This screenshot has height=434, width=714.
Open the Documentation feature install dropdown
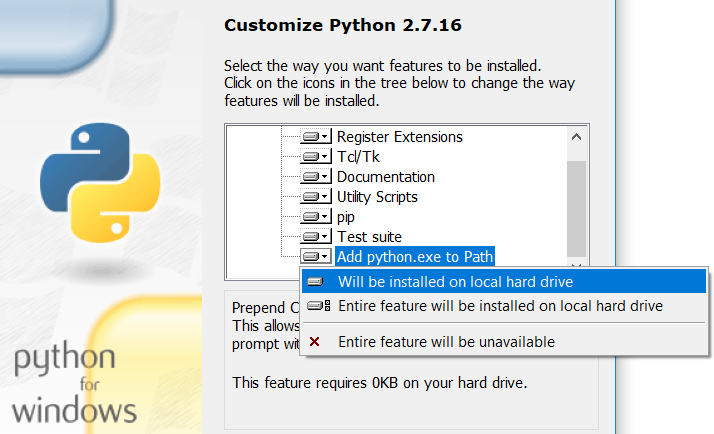click(316, 177)
